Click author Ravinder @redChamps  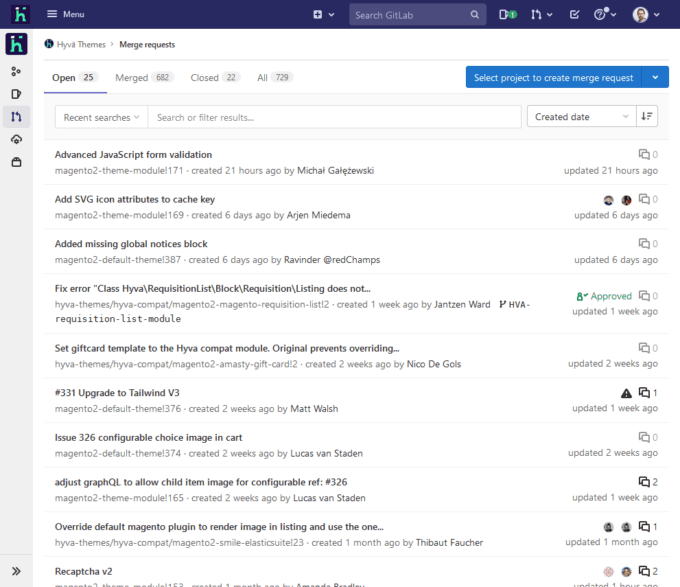point(332,260)
